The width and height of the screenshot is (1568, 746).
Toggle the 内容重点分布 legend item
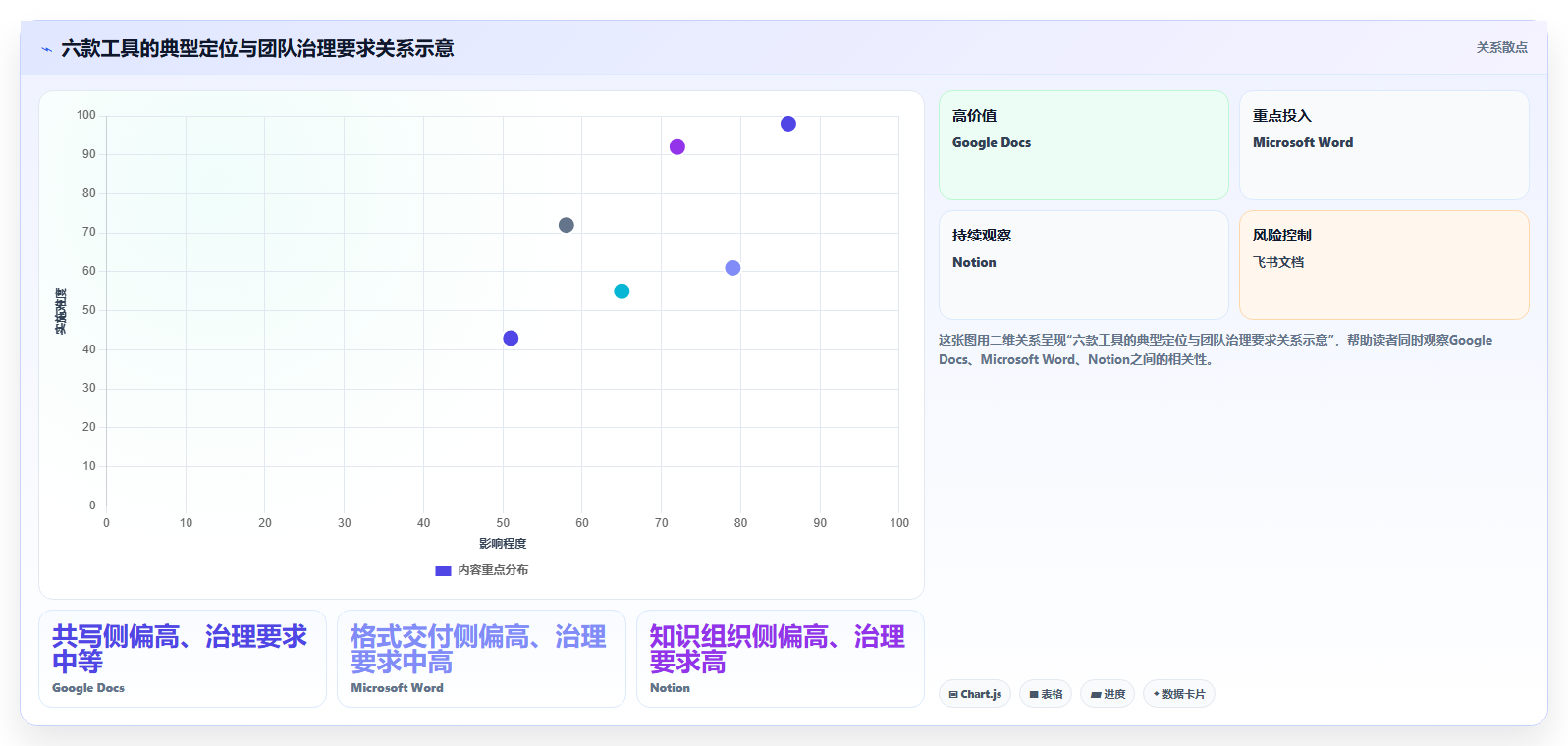click(x=482, y=570)
